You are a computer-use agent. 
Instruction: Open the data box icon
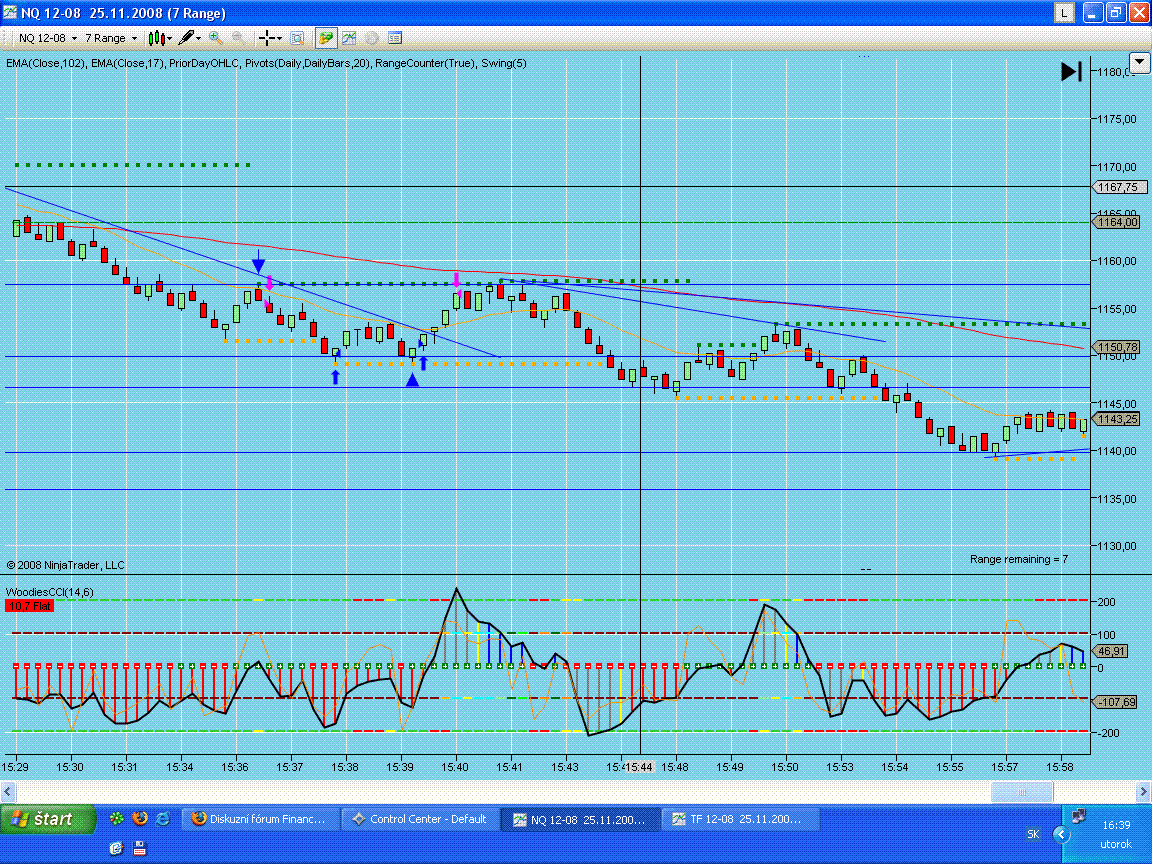tap(297, 38)
